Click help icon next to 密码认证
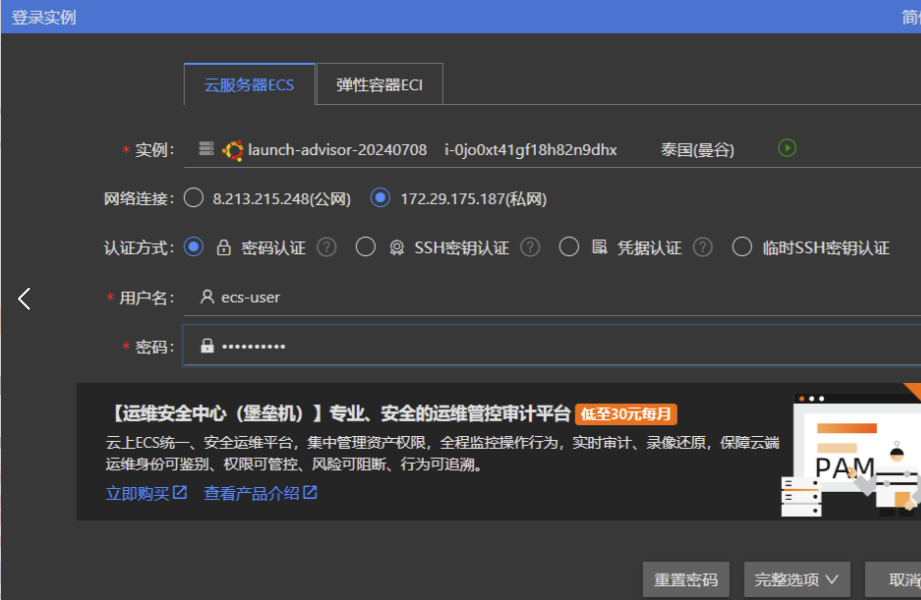 326,247
